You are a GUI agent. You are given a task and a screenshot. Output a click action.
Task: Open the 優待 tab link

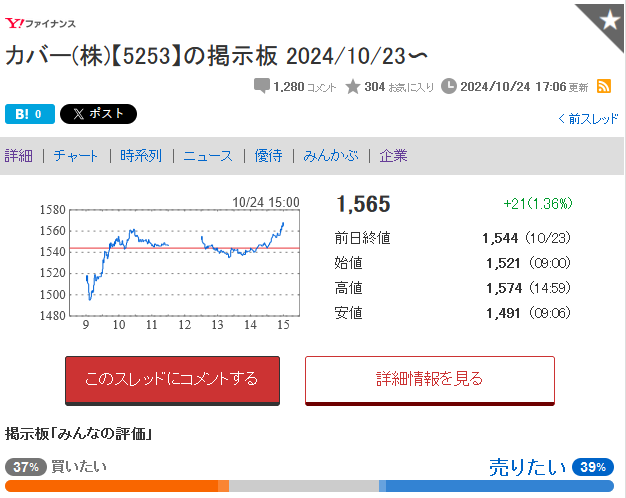(269, 155)
